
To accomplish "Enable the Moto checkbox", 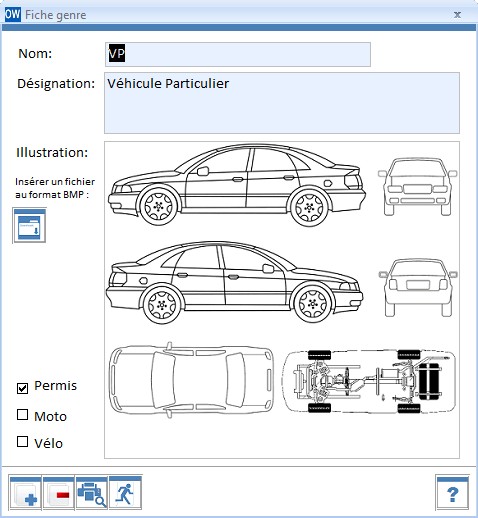I will pyautogui.click(x=22, y=415).
